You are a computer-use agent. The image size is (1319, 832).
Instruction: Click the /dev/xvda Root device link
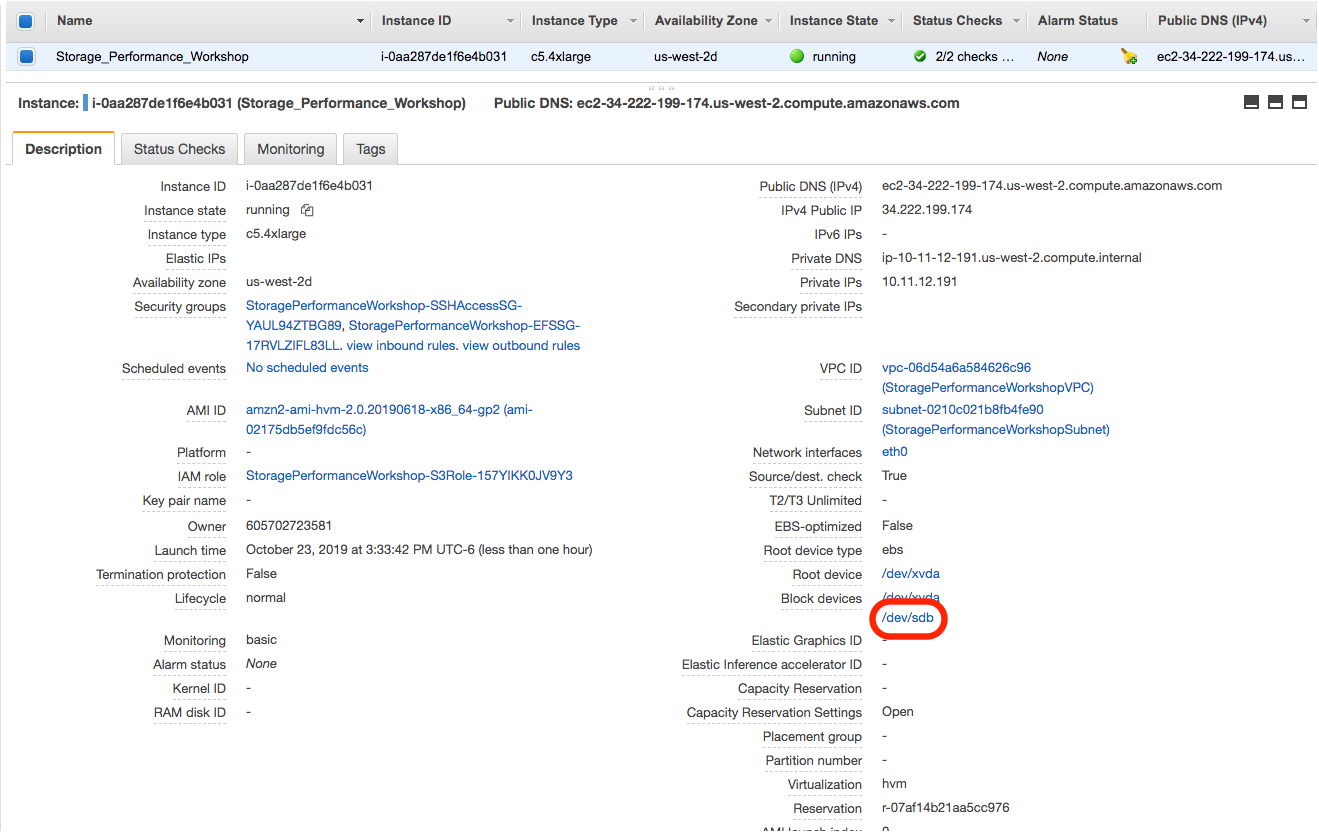(911, 574)
